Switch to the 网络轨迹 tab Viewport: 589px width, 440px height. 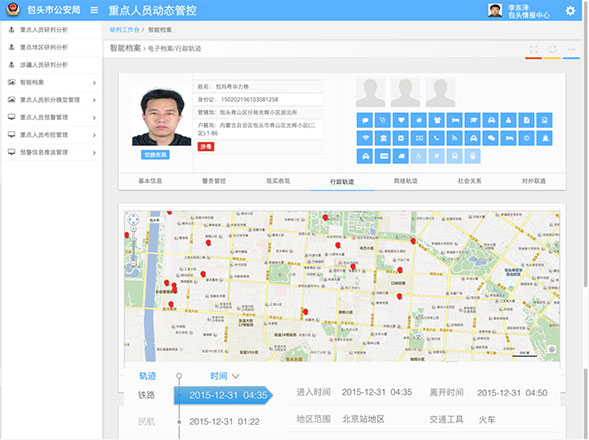click(405, 181)
